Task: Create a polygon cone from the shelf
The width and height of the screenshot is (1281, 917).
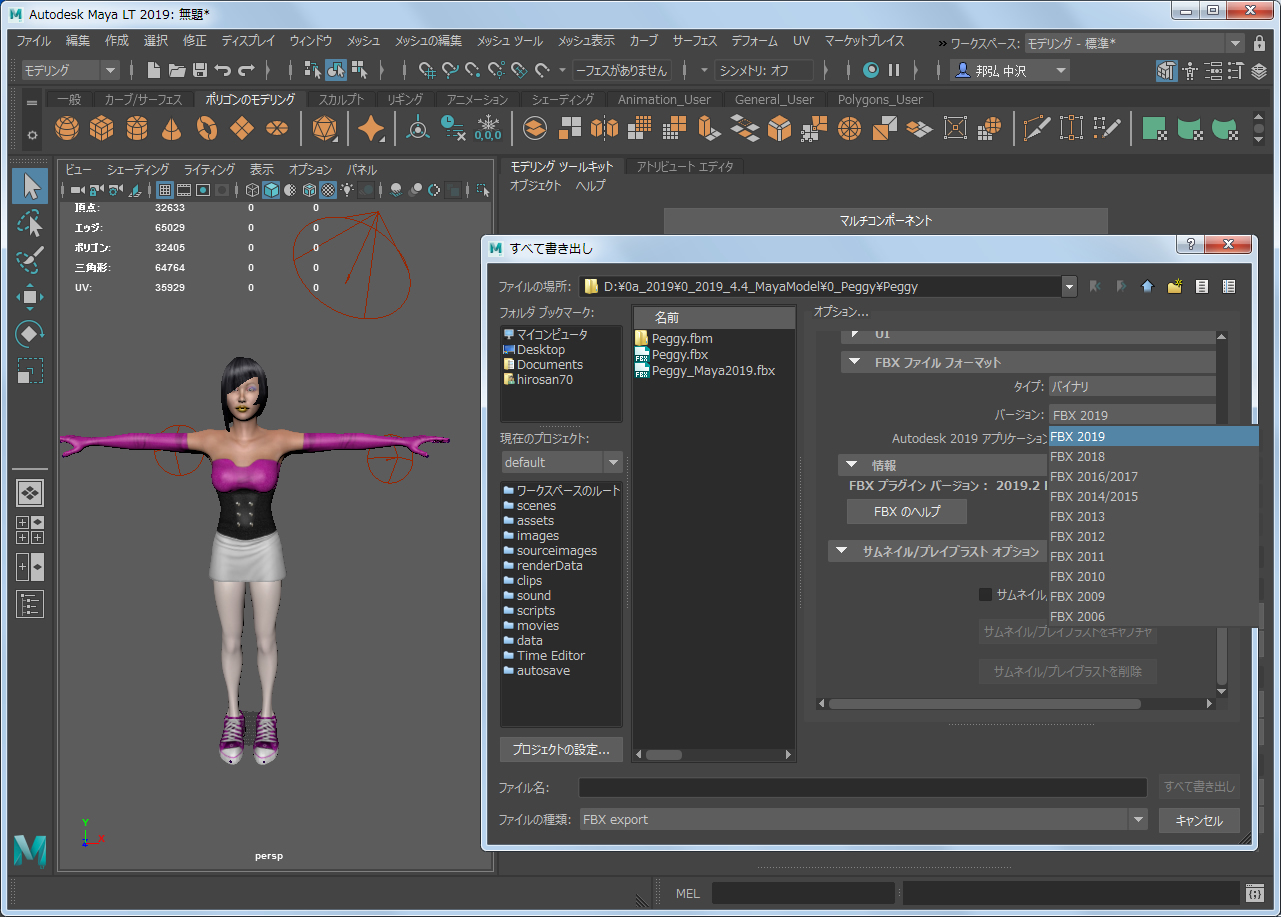Action: [x=172, y=129]
